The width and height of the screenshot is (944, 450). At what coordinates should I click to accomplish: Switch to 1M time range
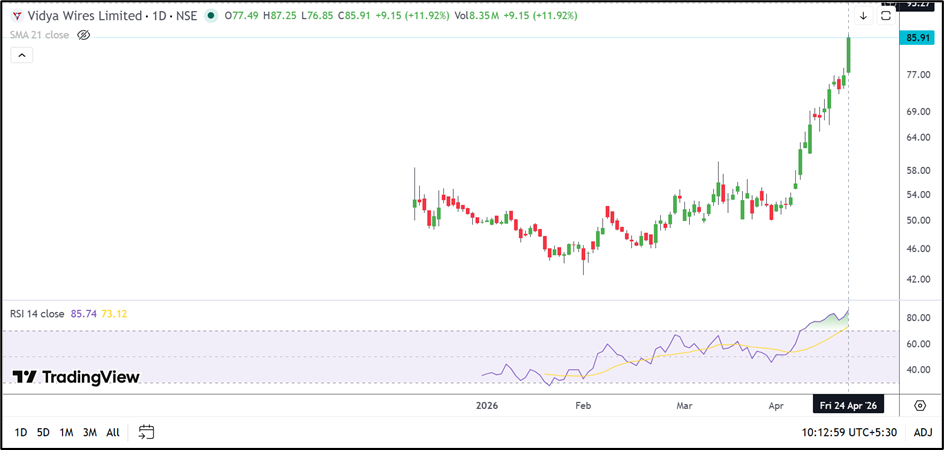coord(66,432)
